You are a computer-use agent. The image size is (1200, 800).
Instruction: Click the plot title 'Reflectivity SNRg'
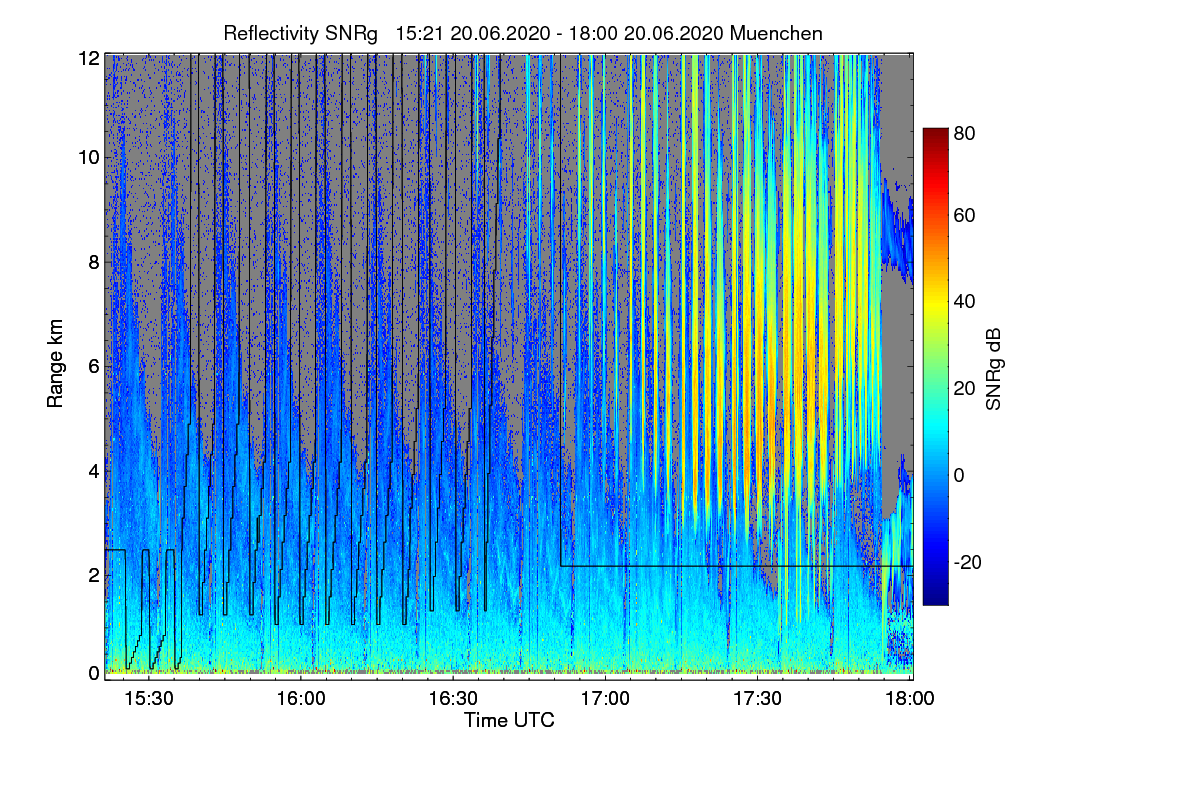click(x=301, y=33)
